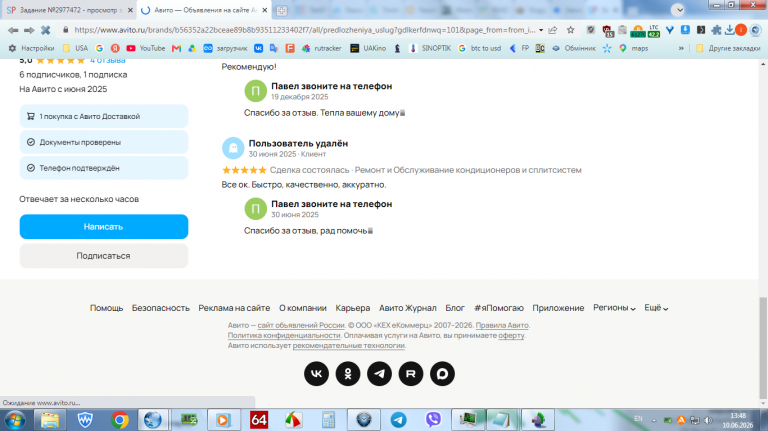Open the Другие закладки folder
The width and height of the screenshot is (768, 431).
[x=728, y=48]
